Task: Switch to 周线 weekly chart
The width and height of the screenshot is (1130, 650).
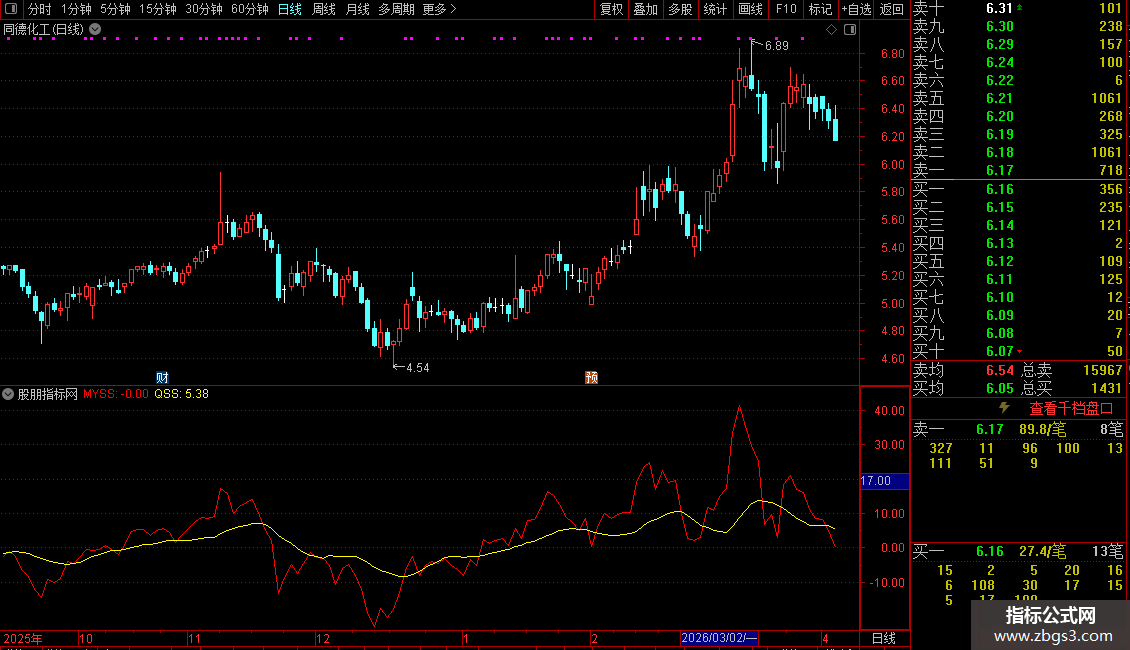Action: coord(324,9)
